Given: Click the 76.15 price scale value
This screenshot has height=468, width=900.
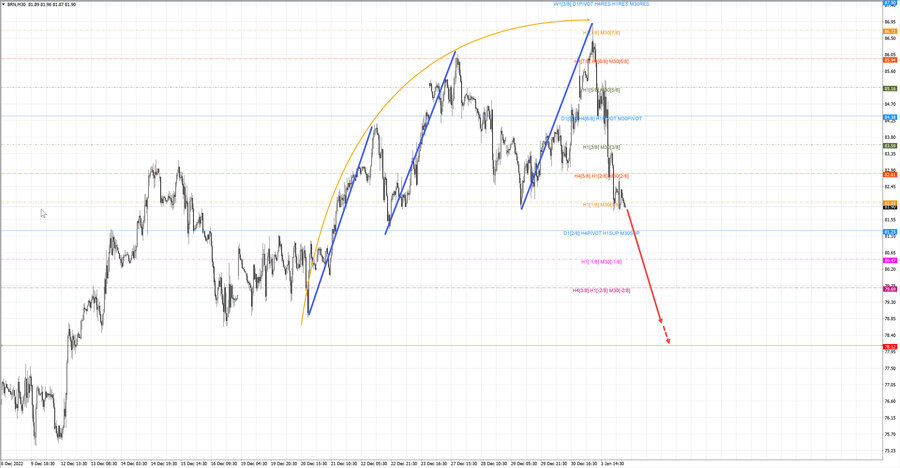Looking at the screenshot, I should [890, 417].
